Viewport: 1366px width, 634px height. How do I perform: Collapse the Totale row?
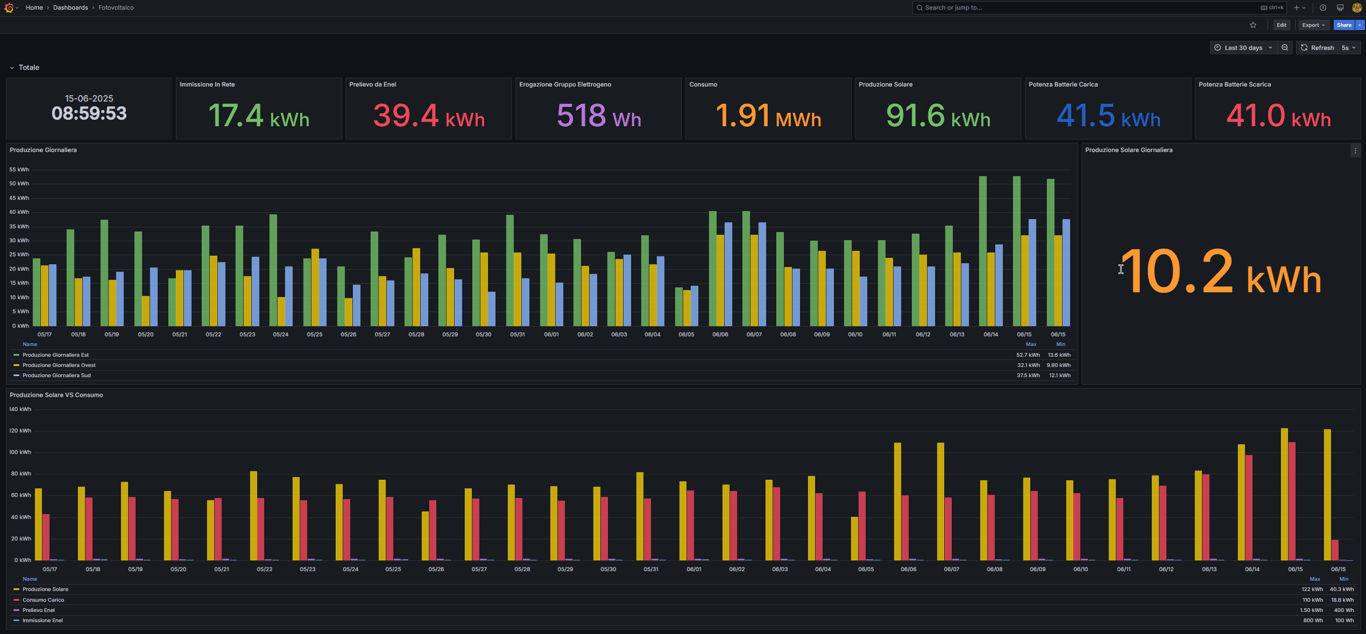point(28,68)
